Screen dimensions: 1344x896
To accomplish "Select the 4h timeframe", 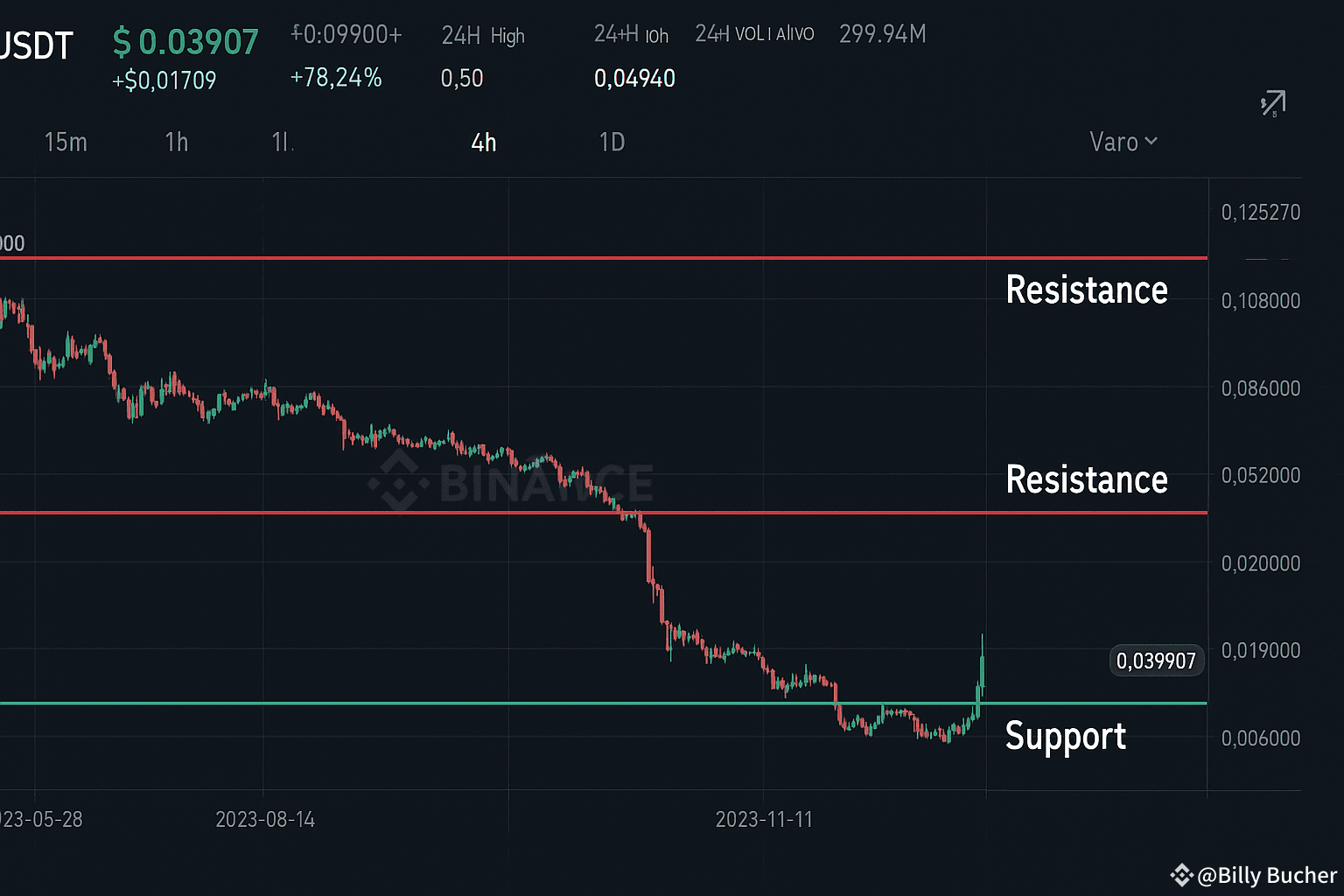I will pyautogui.click(x=484, y=142).
